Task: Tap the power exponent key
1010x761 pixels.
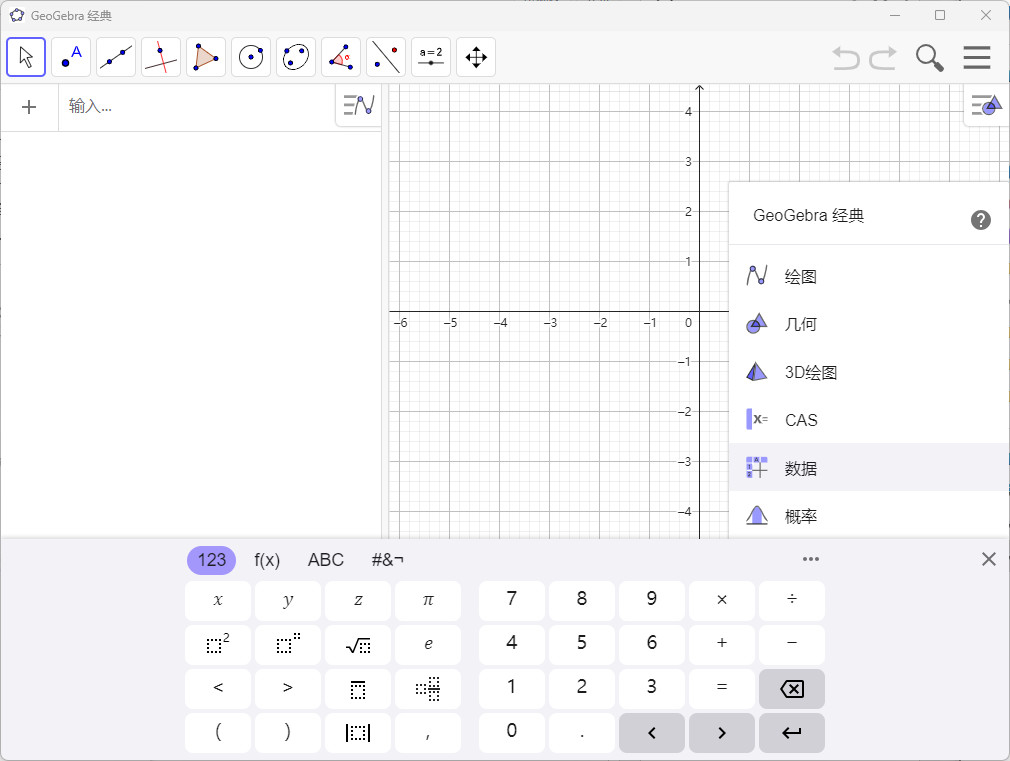Action: point(288,644)
